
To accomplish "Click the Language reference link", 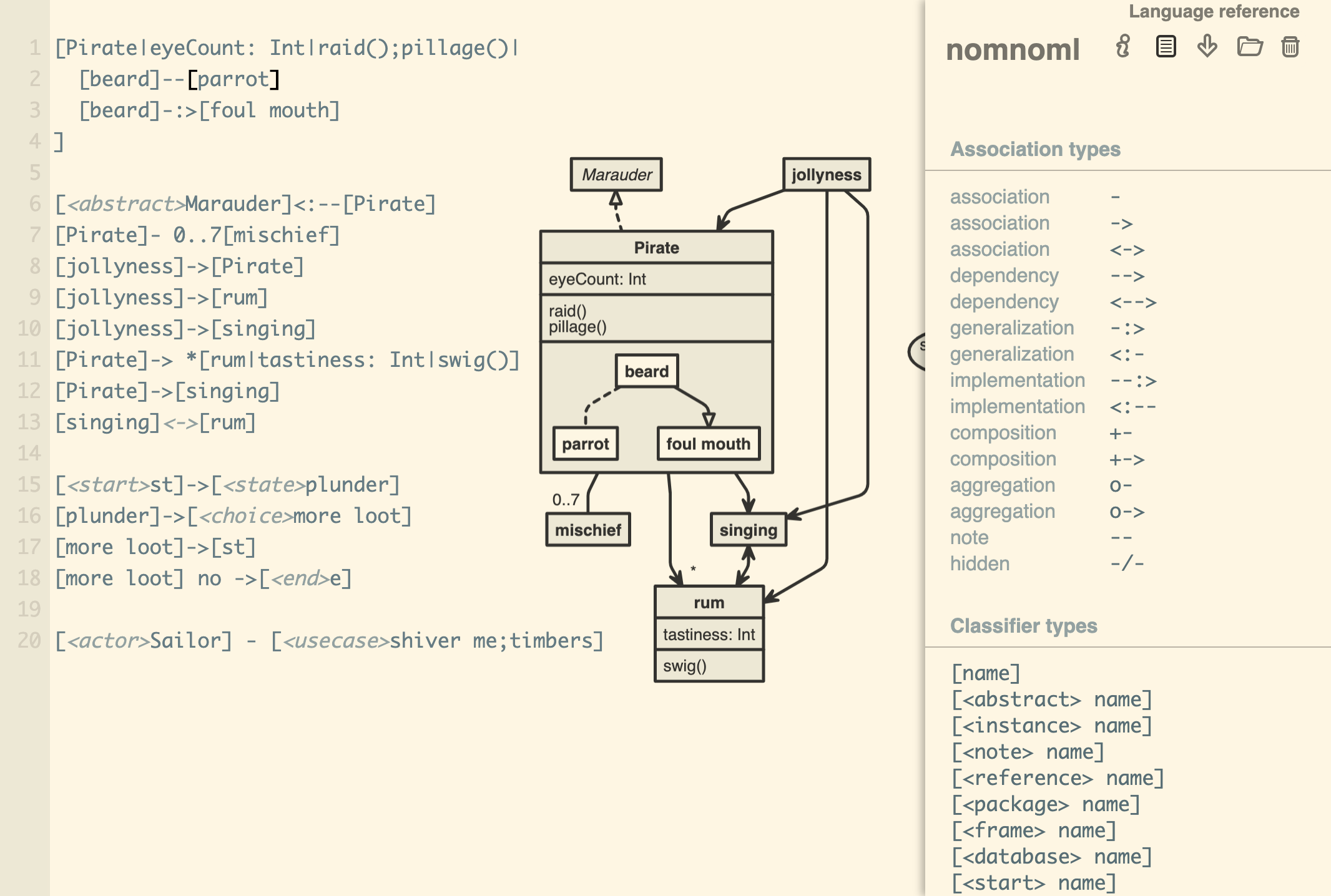I will coord(1214,11).
